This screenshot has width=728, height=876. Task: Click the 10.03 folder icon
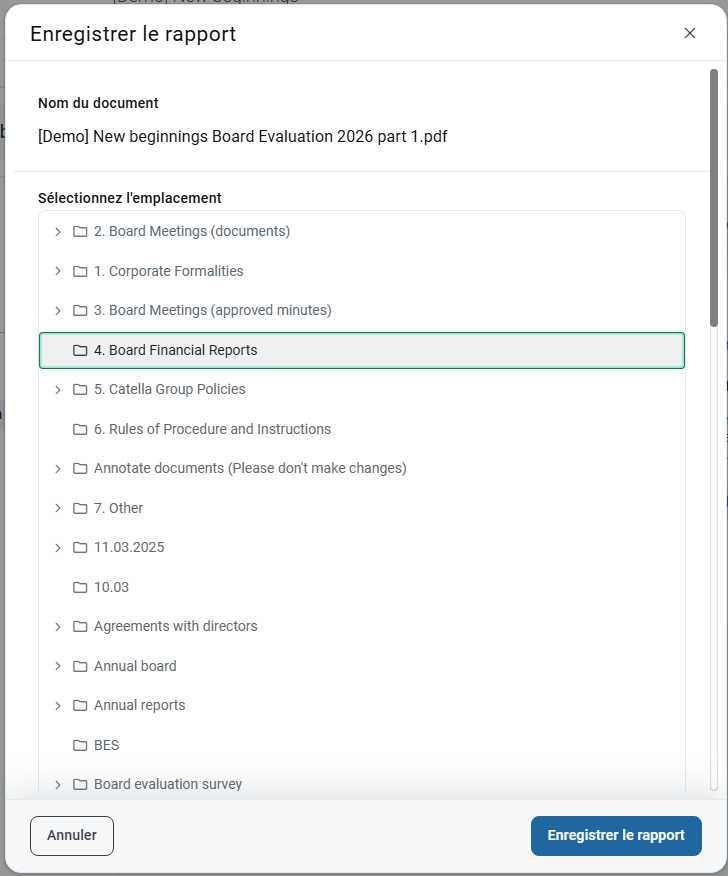pyautogui.click(x=80, y=588)
